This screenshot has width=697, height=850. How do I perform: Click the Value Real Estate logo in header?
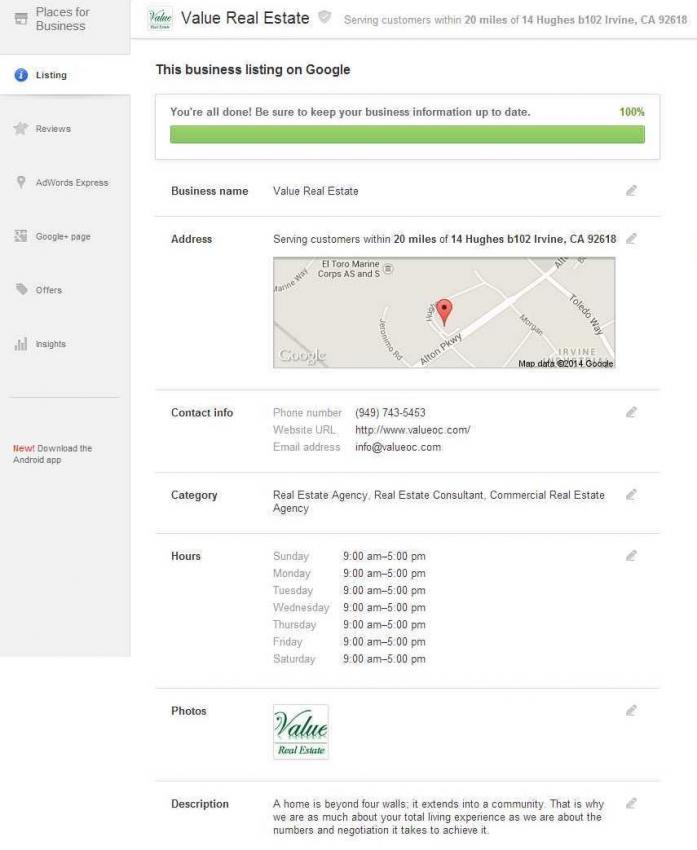(160, 18)
